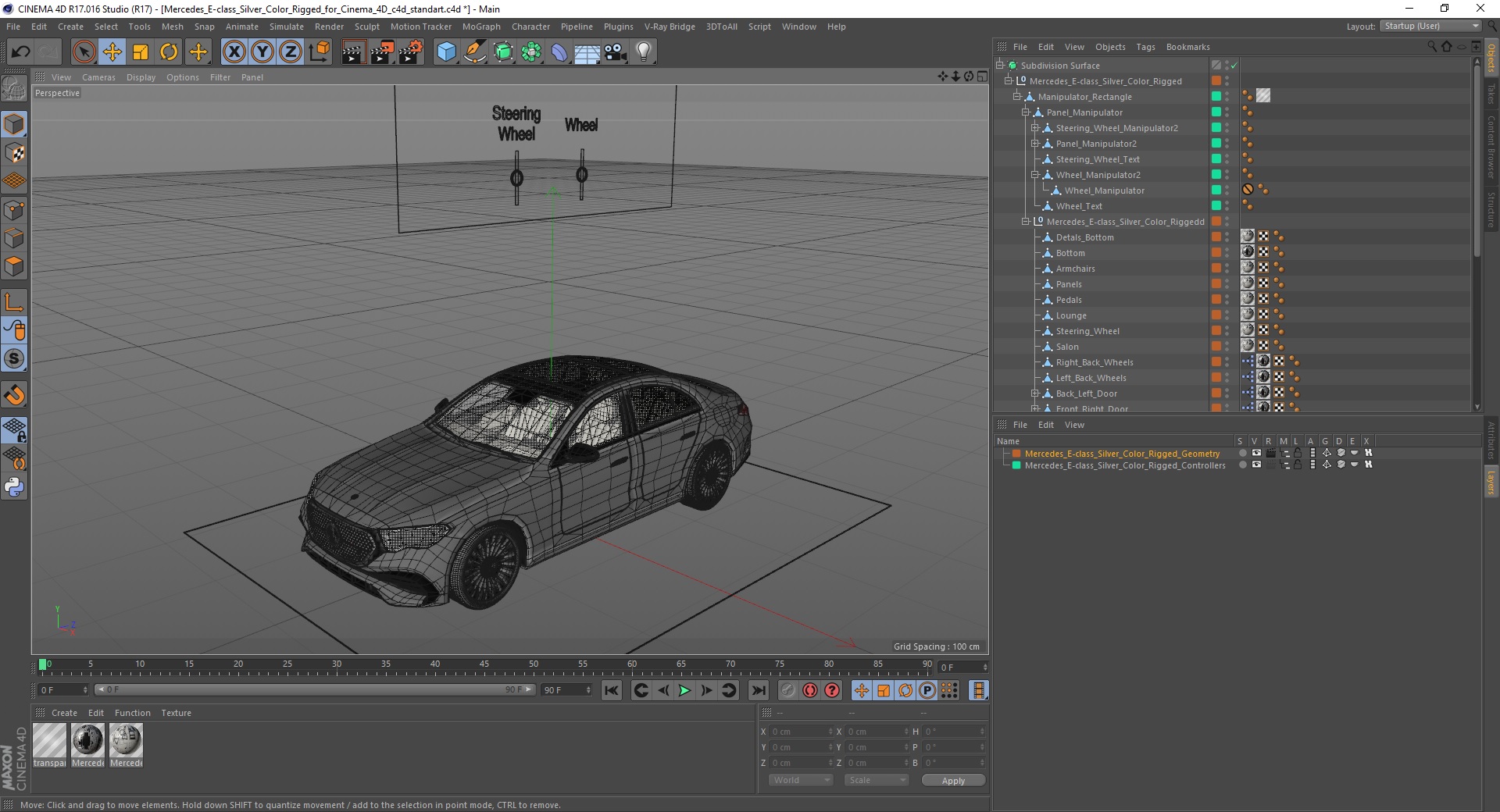Expand Back_Left_Door node
Screen dimensions: 1500x812
(x=1034, y=394)
